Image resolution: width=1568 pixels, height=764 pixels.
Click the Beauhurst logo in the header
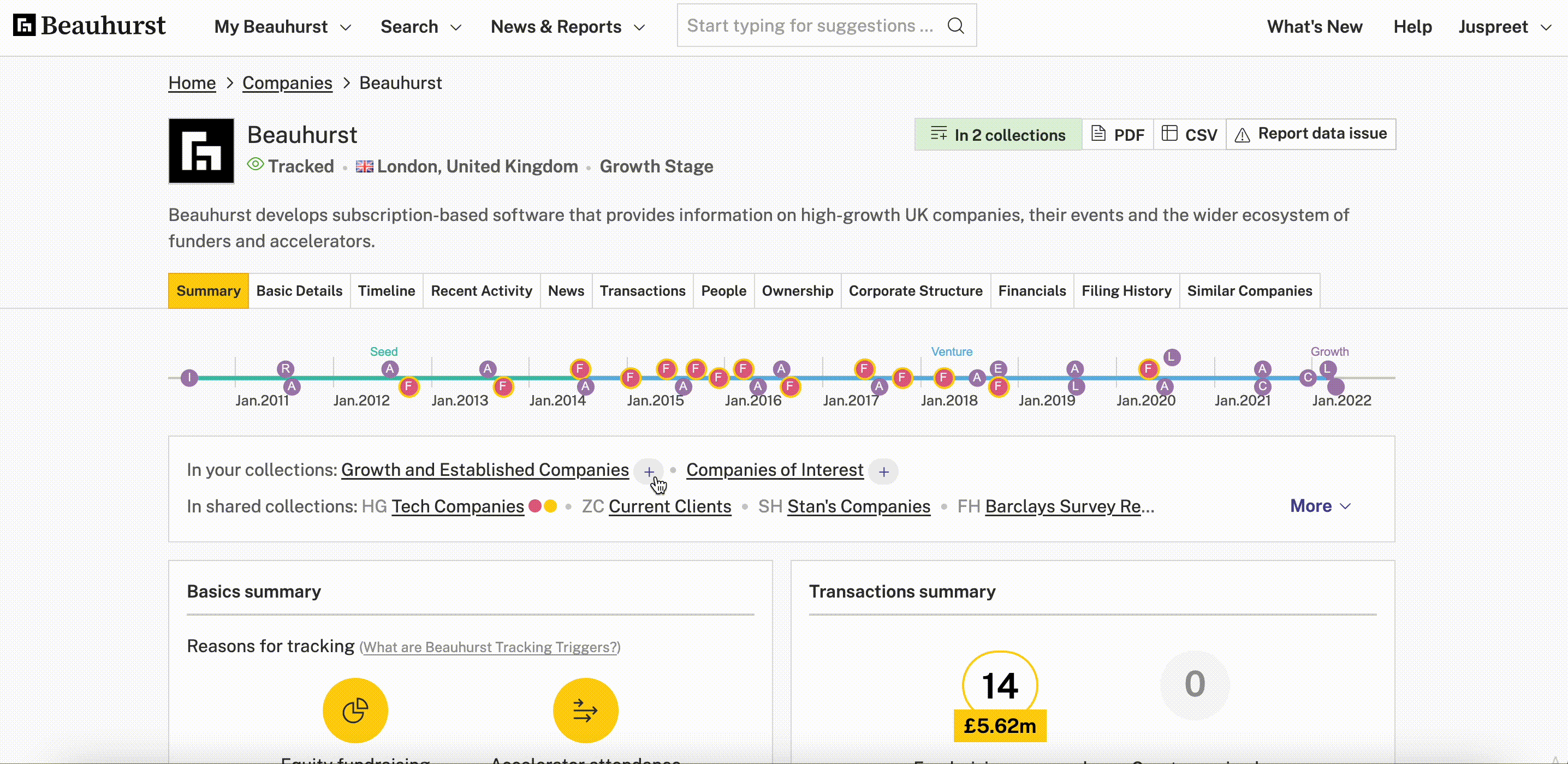click(x=89, y=26)
